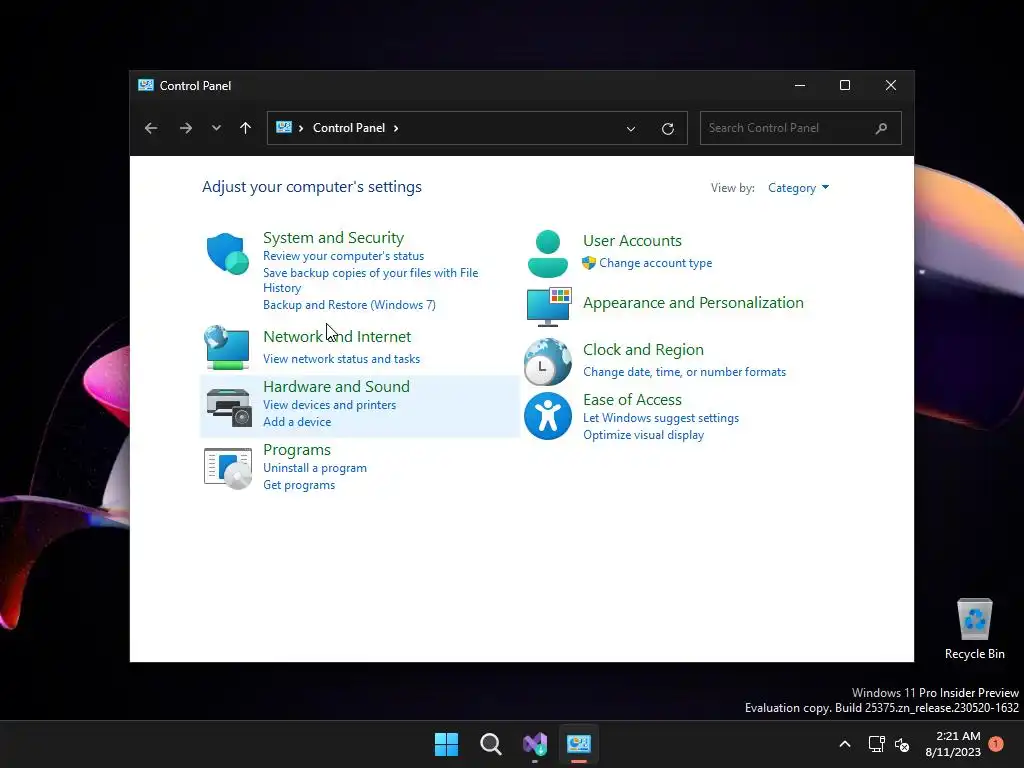The image size is (1024, 768).
Task: Open Save backup copies with File History
Action: point(370,280)
